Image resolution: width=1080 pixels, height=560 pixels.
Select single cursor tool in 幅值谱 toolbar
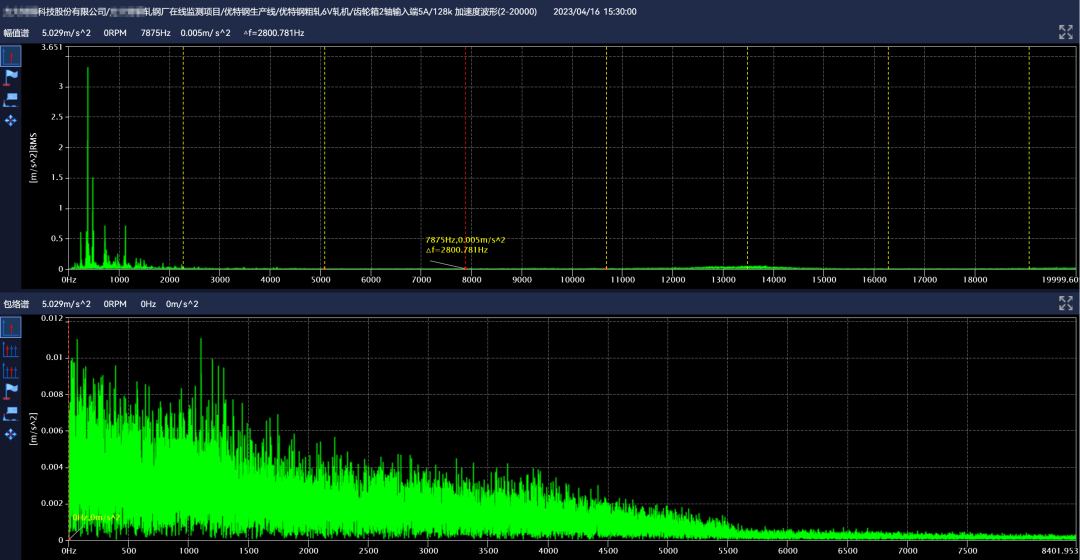(11, 56)
